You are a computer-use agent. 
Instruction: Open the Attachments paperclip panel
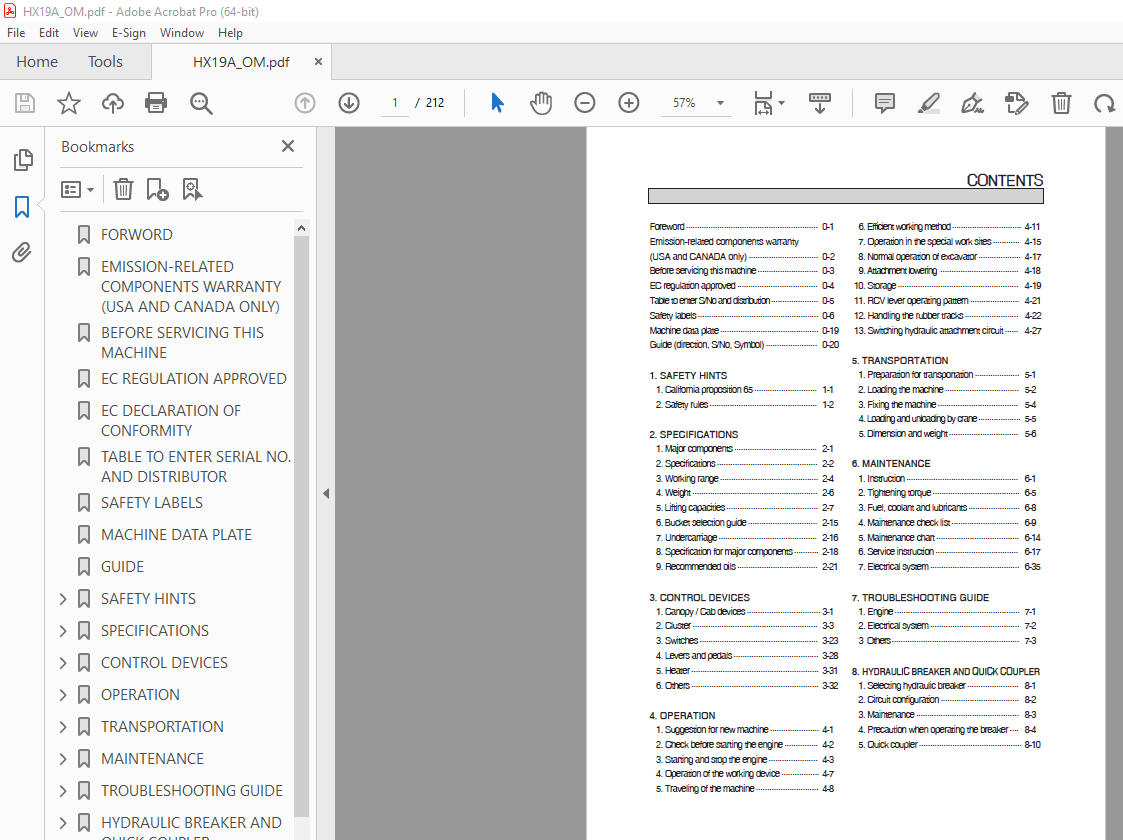[x=22, y=253]
